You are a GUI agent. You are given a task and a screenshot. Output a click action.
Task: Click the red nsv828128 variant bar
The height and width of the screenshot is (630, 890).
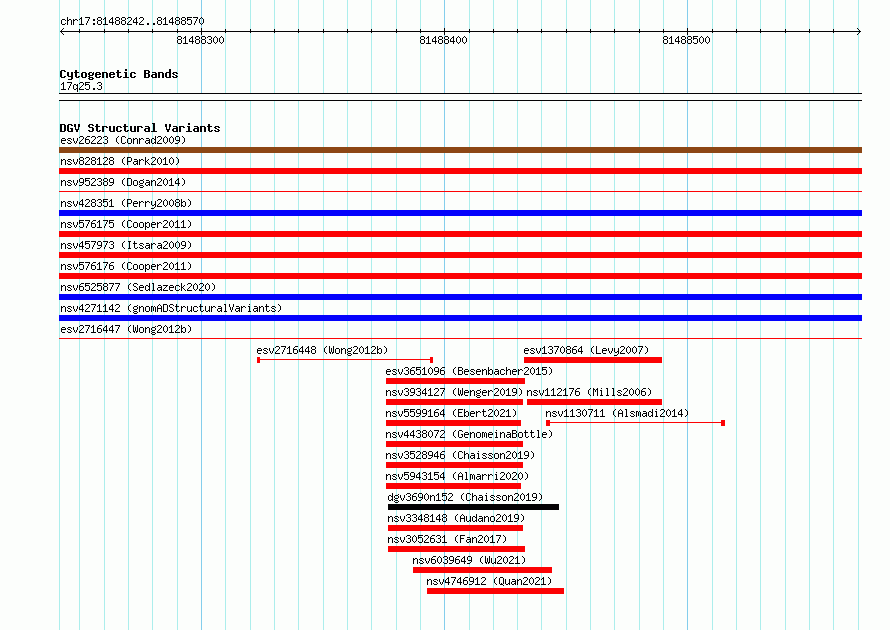(460, 171)
